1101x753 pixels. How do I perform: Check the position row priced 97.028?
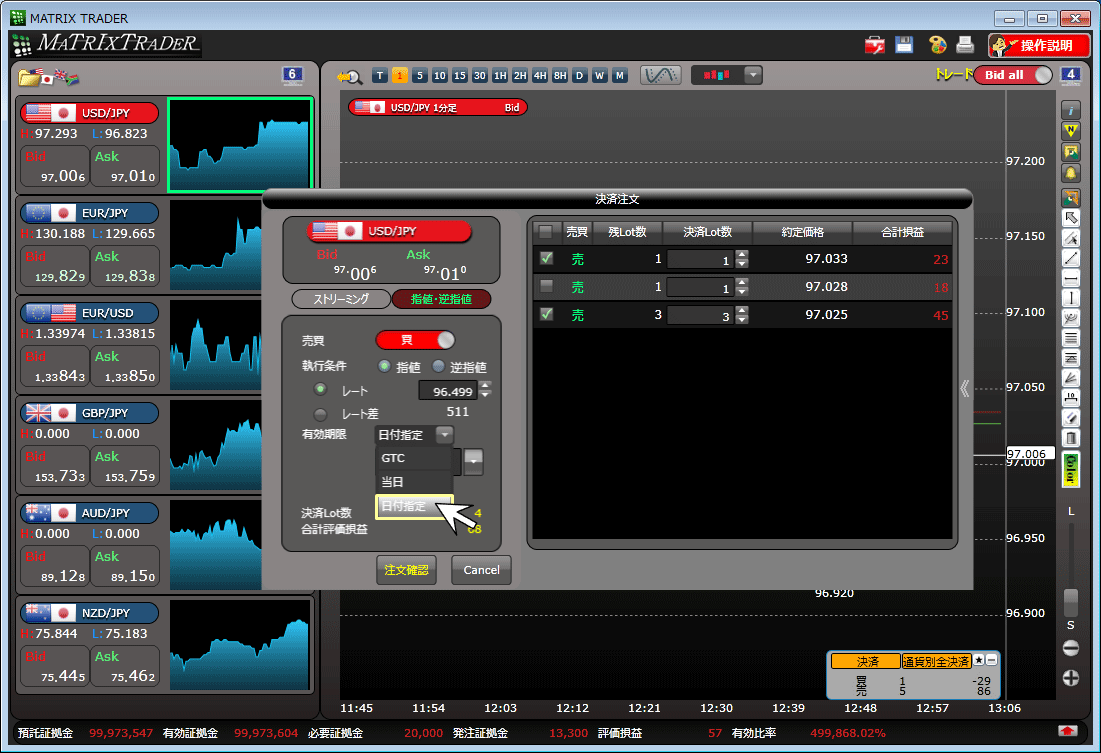tap(546, 286)
